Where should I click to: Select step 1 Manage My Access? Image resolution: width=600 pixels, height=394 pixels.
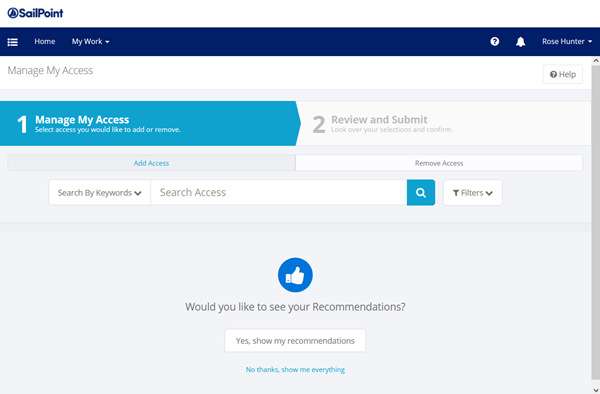(x=149, y=124)
